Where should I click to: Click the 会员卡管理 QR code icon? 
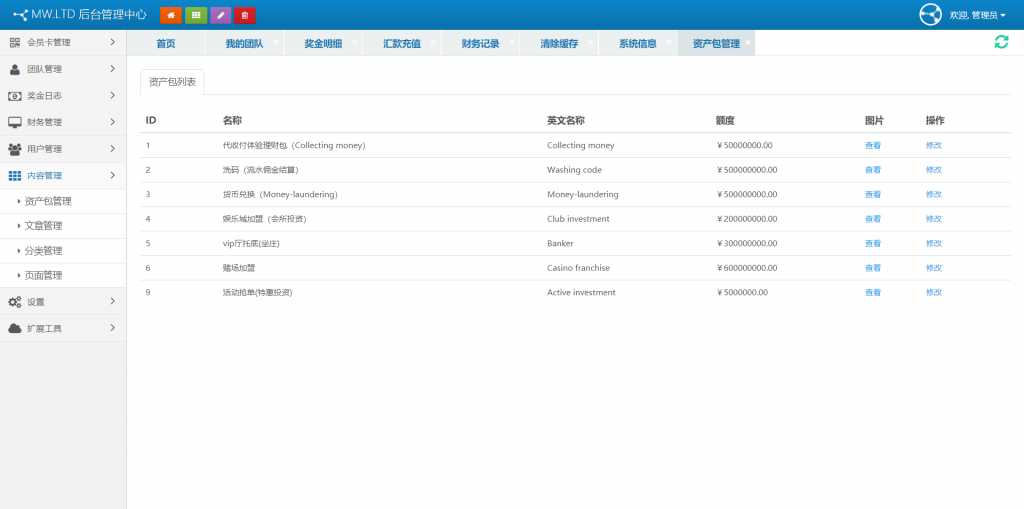[14, 42]
